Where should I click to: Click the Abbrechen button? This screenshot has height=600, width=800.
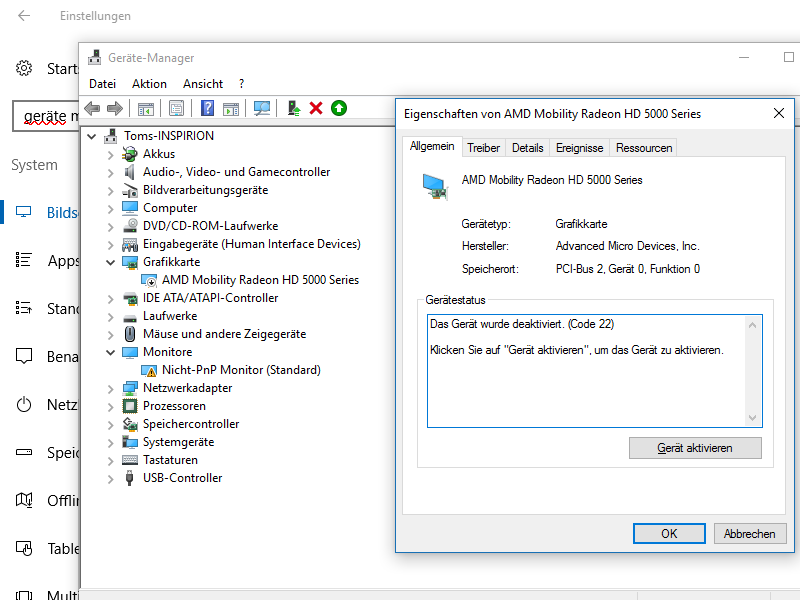point(749,534)
